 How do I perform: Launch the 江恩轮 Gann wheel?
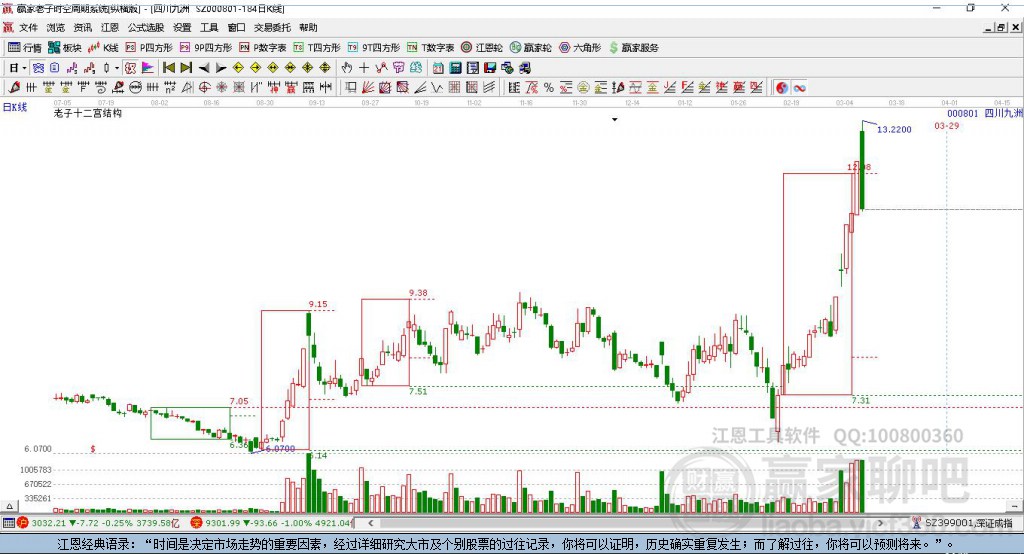[482, 48]
